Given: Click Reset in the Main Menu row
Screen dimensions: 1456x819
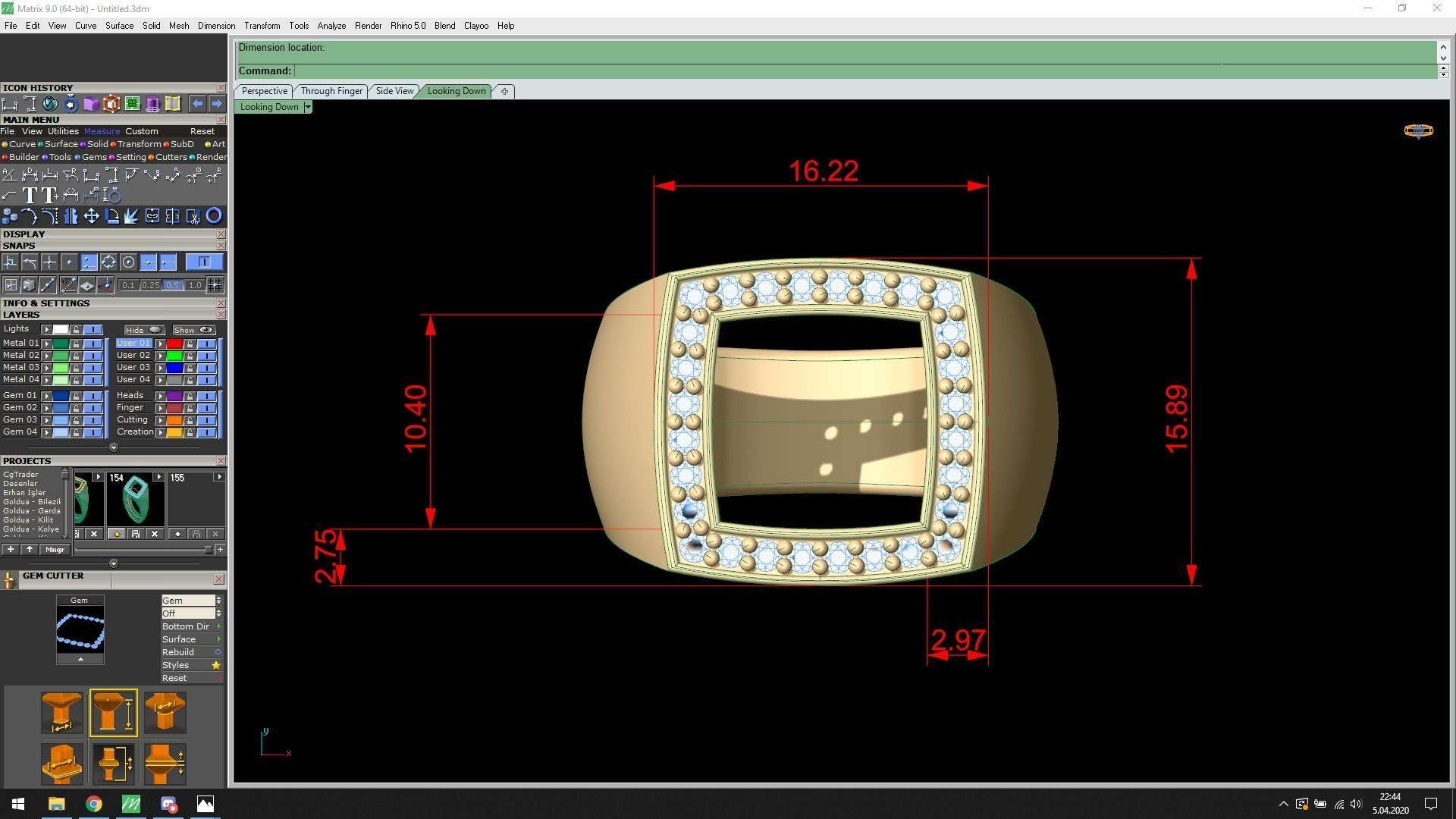Looking at the screenshot, I should point(202,131).
